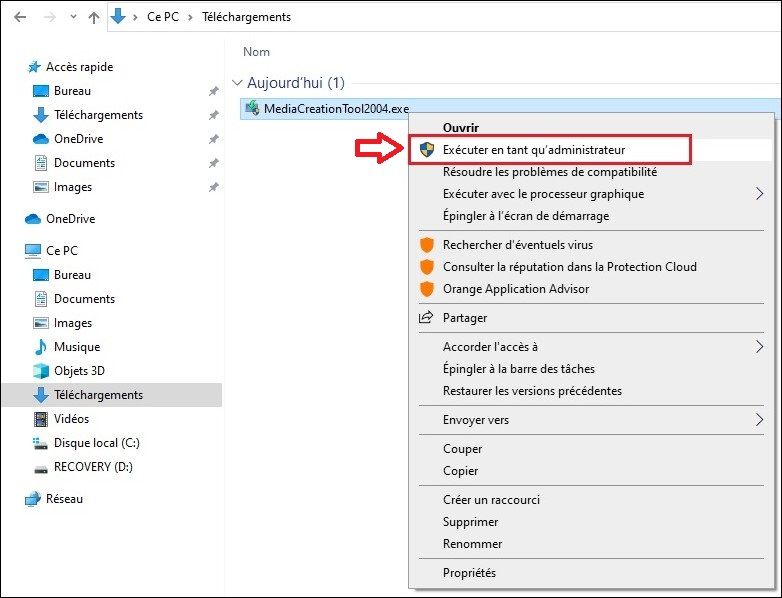The height and width of the screenshot is (598, 782).
Task: Click the orange shield next to Rechercher d'éventuels virus
Action: pos(427,245)
